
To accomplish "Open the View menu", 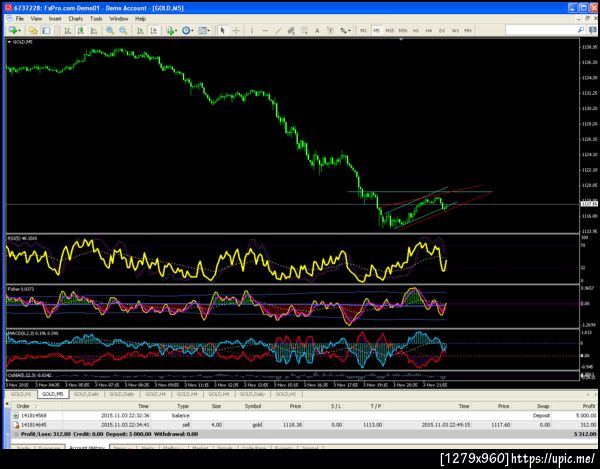I will 36,18.
